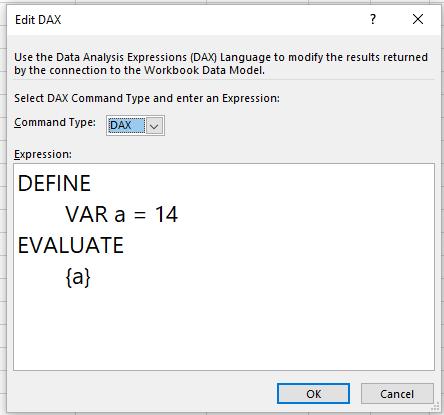Confirm the expression with OK
Image resolution: width=444 pixels, height=415 pixels.
(313, 394)
